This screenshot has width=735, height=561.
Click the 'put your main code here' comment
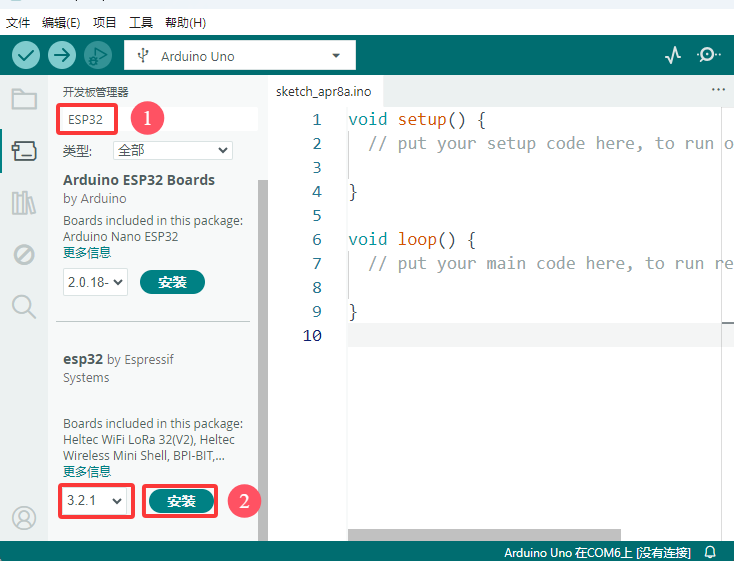(550, 263)
